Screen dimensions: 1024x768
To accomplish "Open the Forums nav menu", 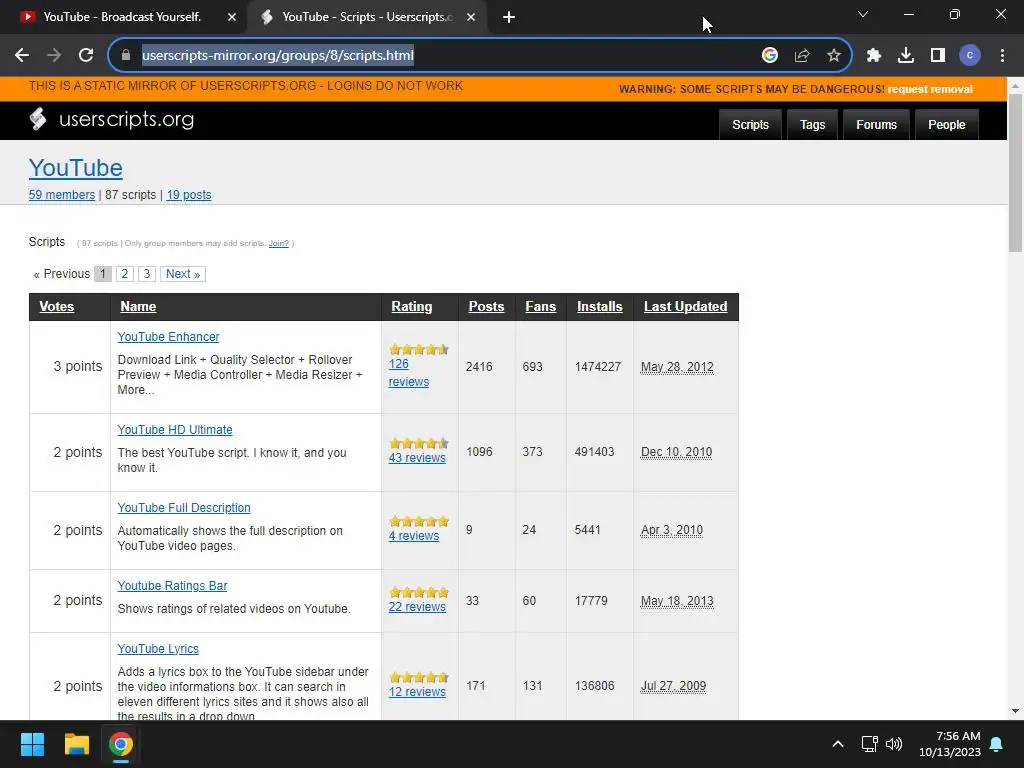I will click(x=876, y=125).
